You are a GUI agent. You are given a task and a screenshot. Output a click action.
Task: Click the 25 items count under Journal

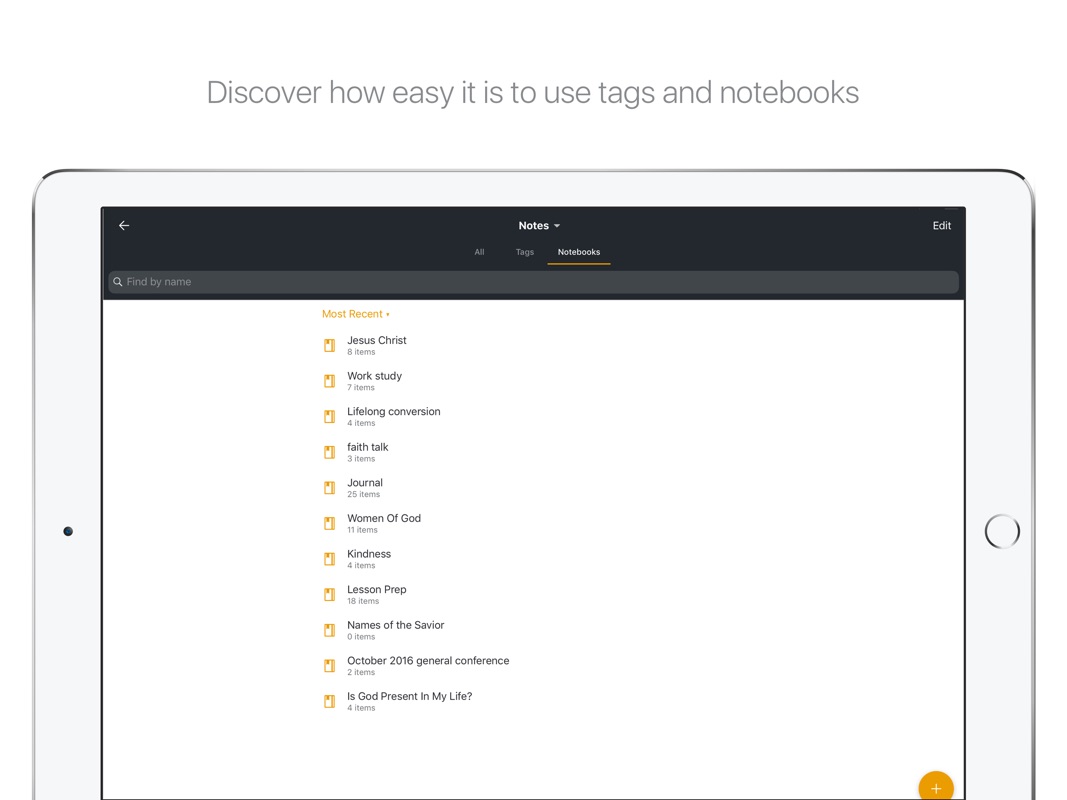363,495
